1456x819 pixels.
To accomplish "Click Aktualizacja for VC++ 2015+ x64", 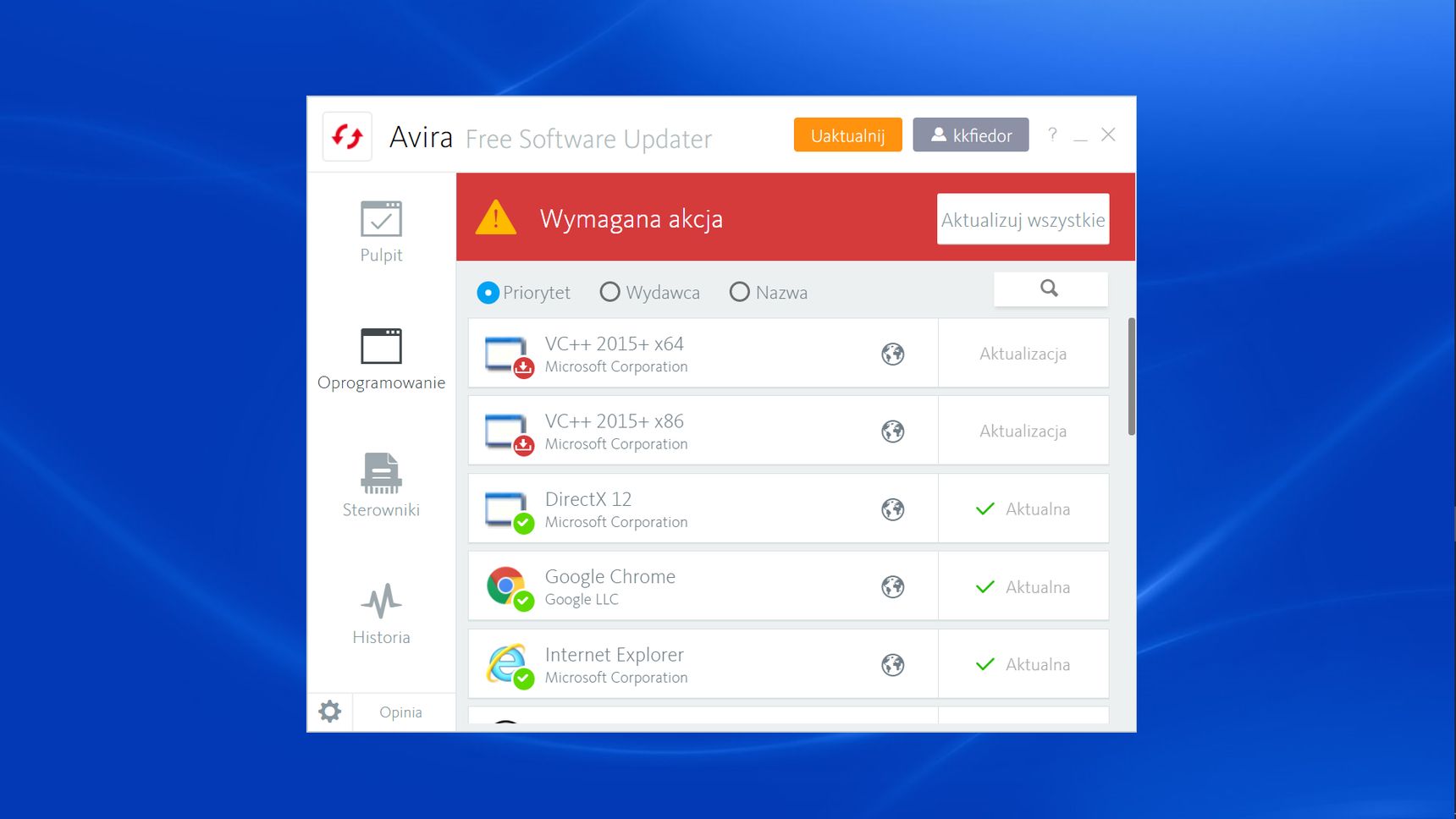I will [x=1023, y=354].
